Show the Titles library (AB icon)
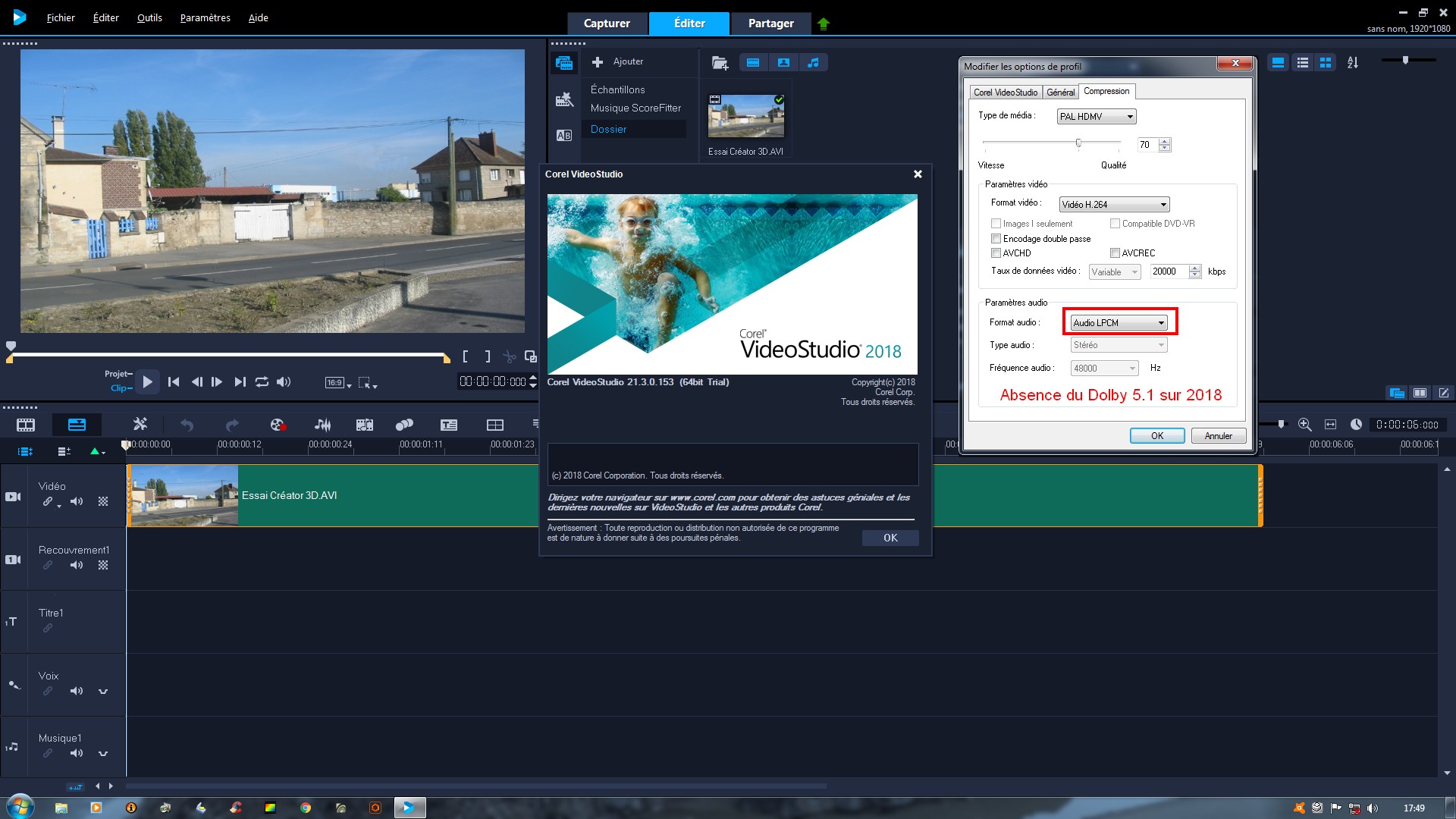The width and height of the screenshot is (1456, 819). [564, 136]
